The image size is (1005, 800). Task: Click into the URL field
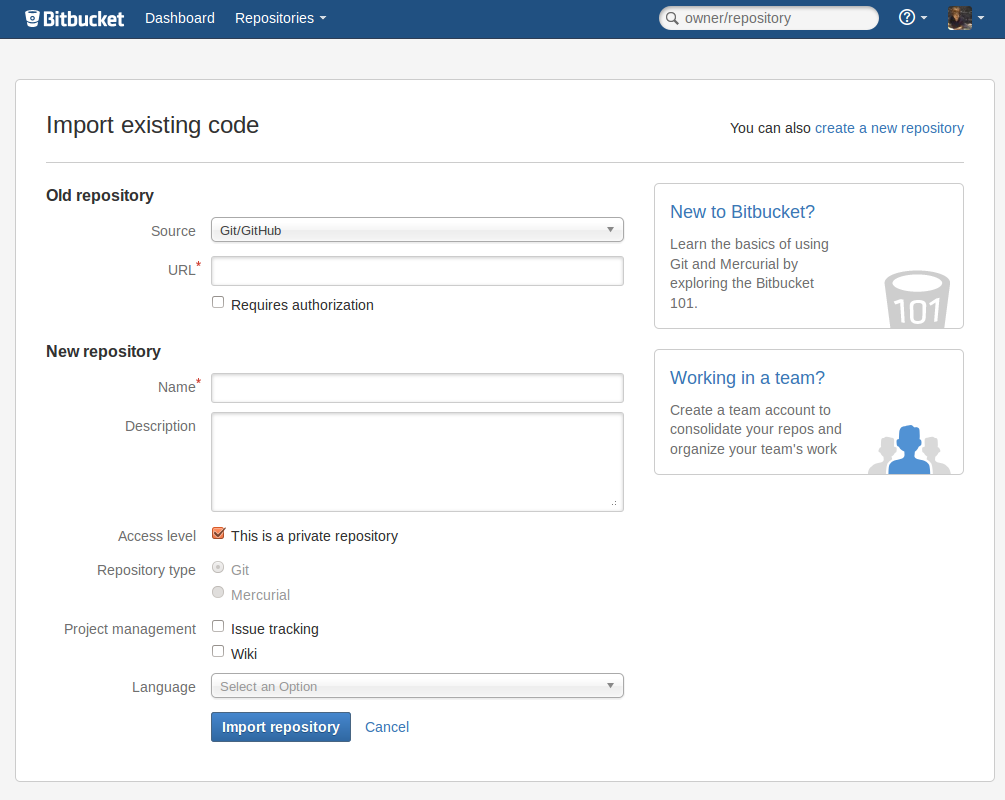[x=417, y=271]
